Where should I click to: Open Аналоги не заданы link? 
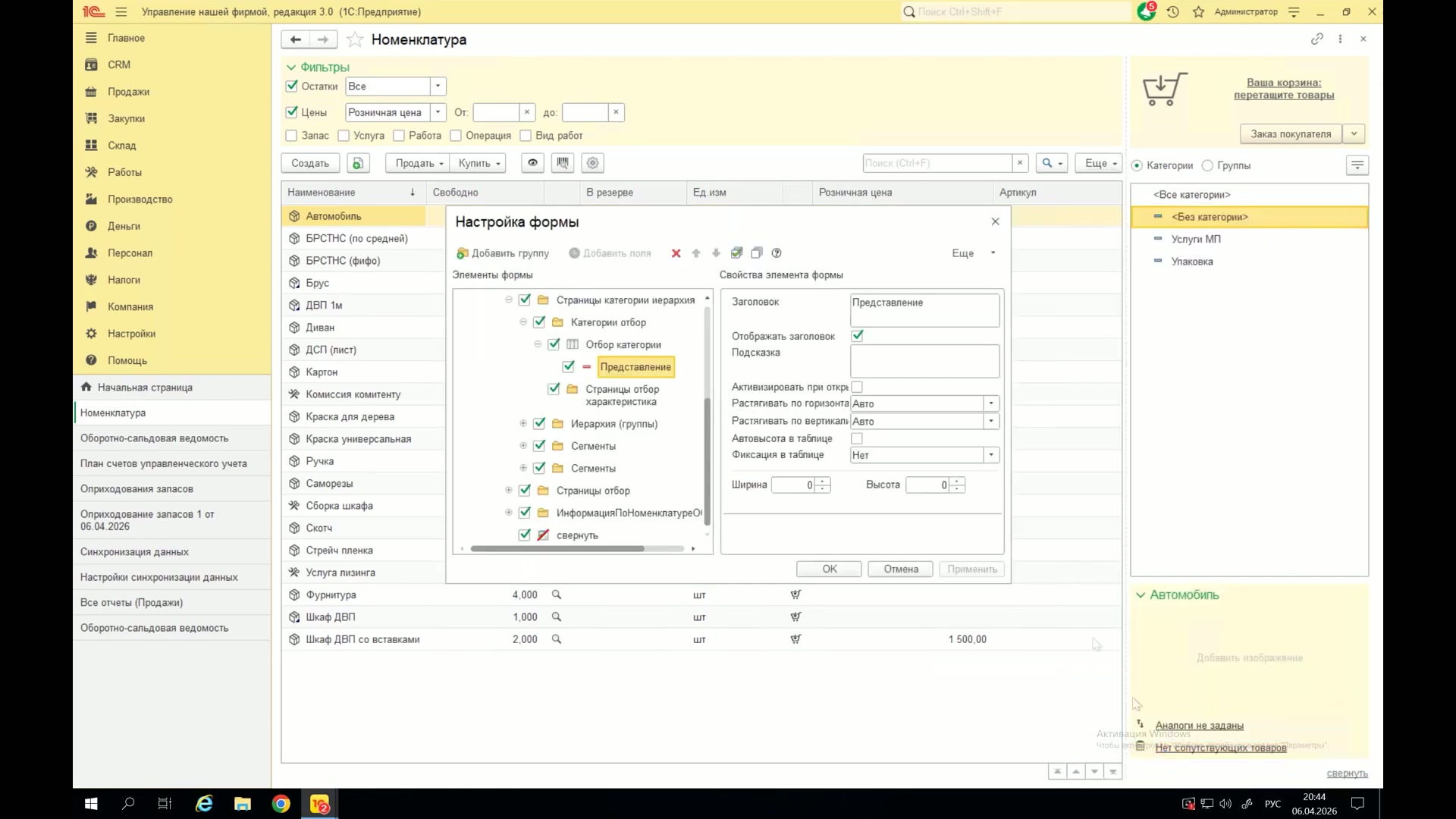1199,726
